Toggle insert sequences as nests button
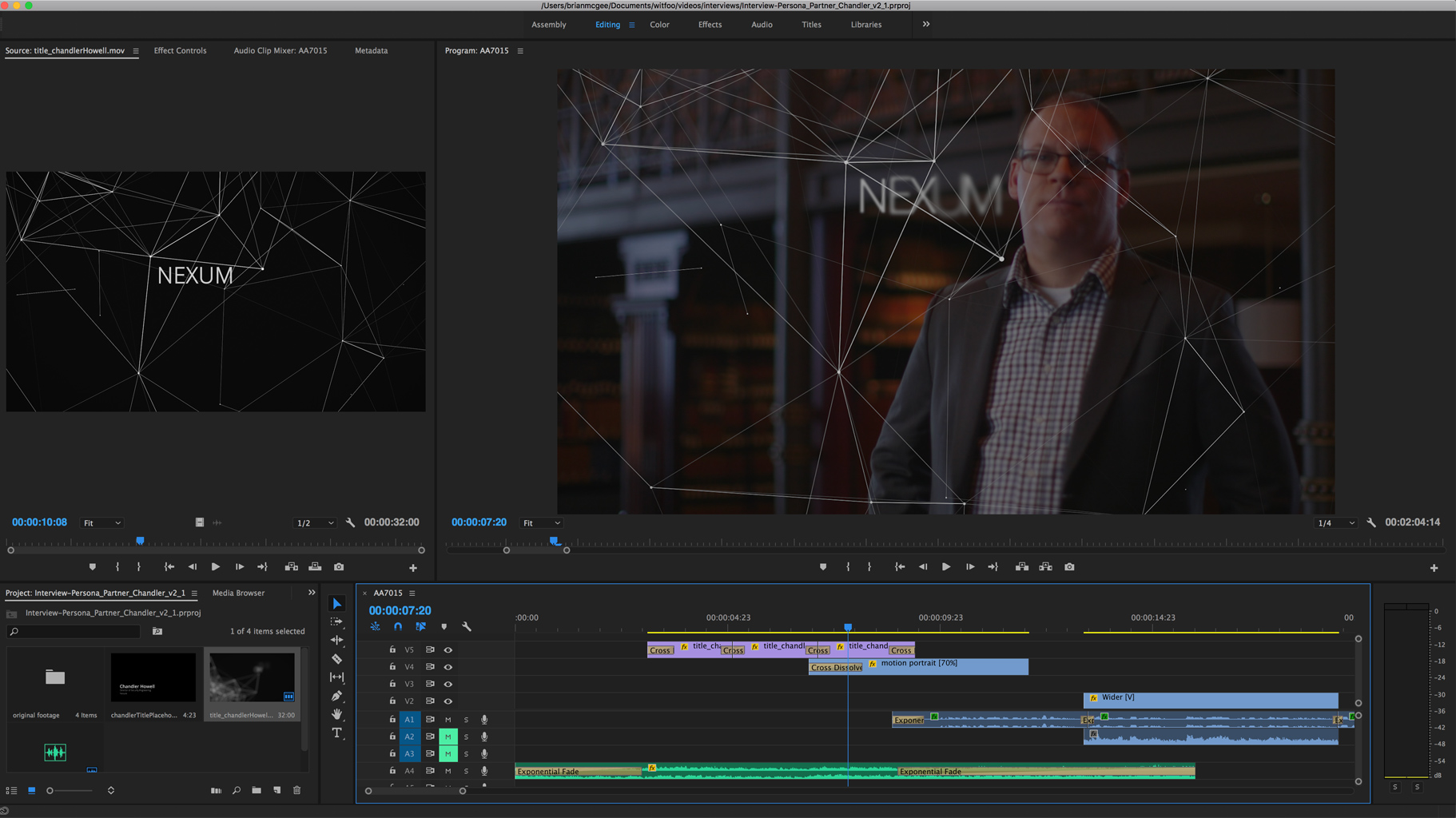 coord(375,627)
